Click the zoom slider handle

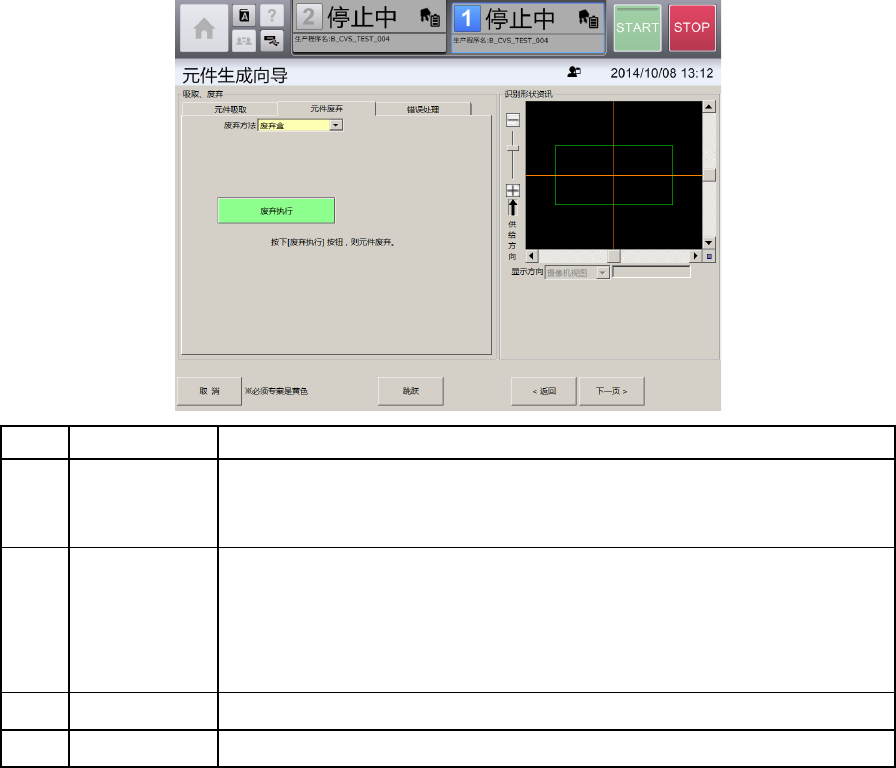(x=513, y=148)
